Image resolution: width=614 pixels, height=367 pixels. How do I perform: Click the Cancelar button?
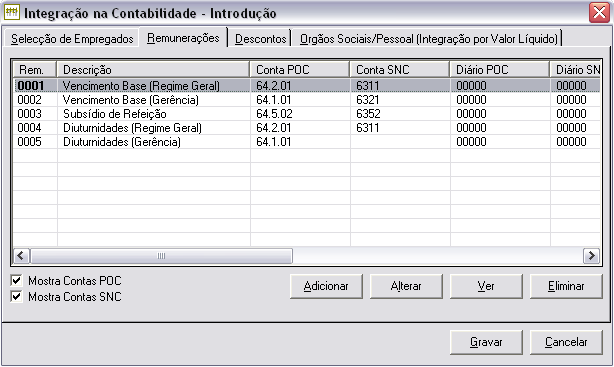coord(566,342)
